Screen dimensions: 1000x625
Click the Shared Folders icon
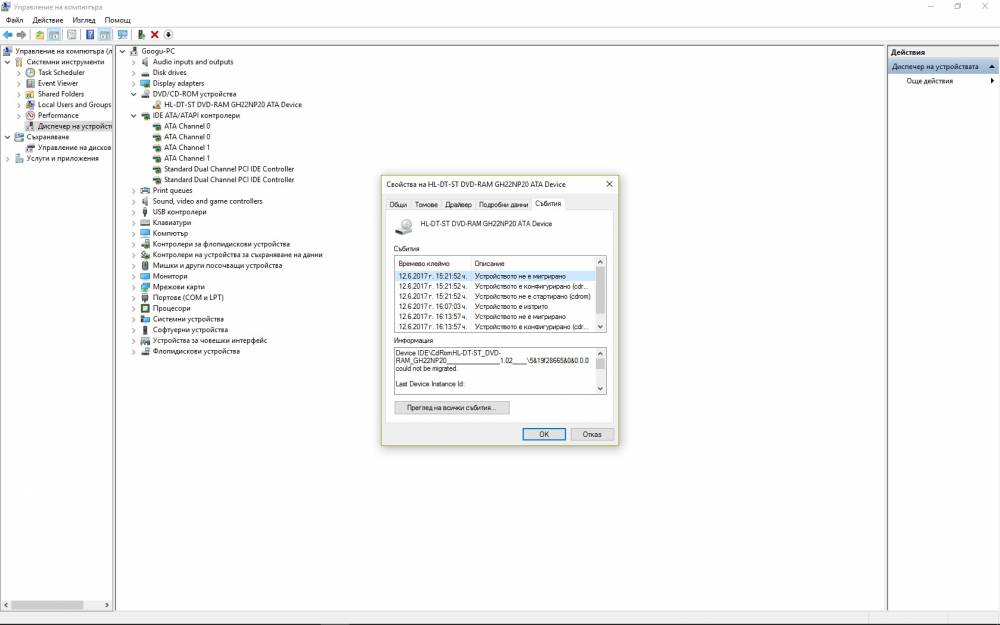(x=30, y=94)
